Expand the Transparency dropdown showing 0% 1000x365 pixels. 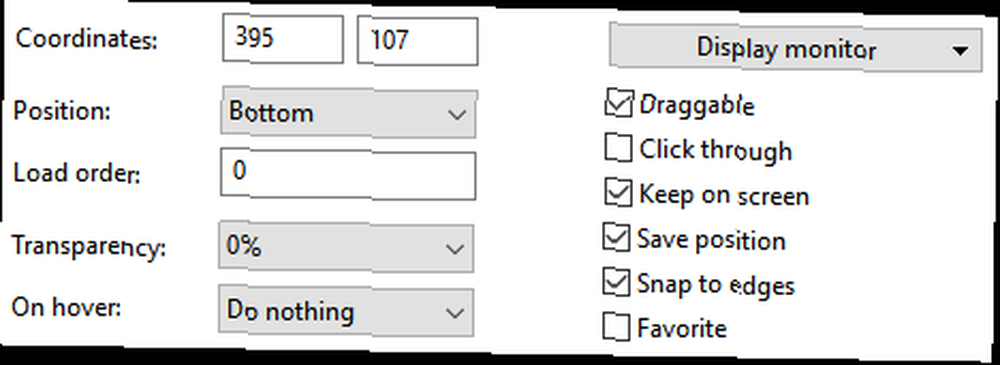point(346,247)
